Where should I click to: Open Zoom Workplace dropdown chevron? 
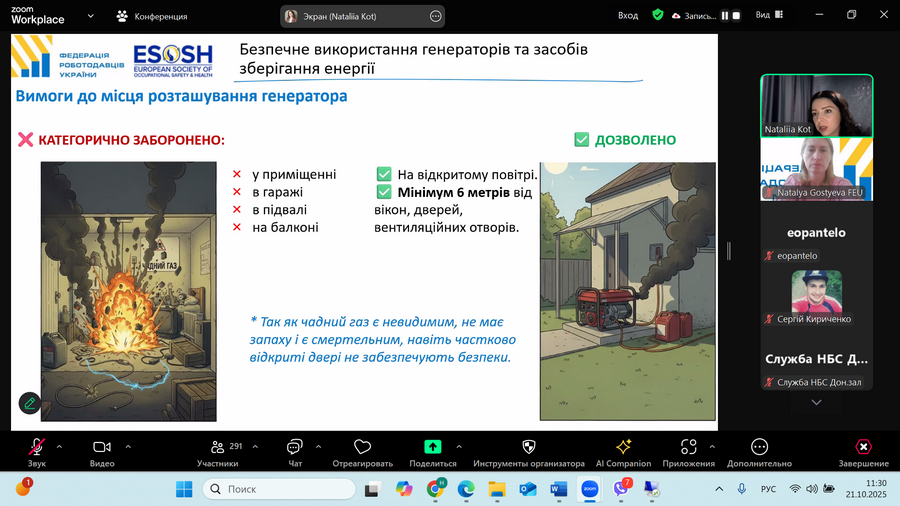pyautogui.click(x=92, y=16)
